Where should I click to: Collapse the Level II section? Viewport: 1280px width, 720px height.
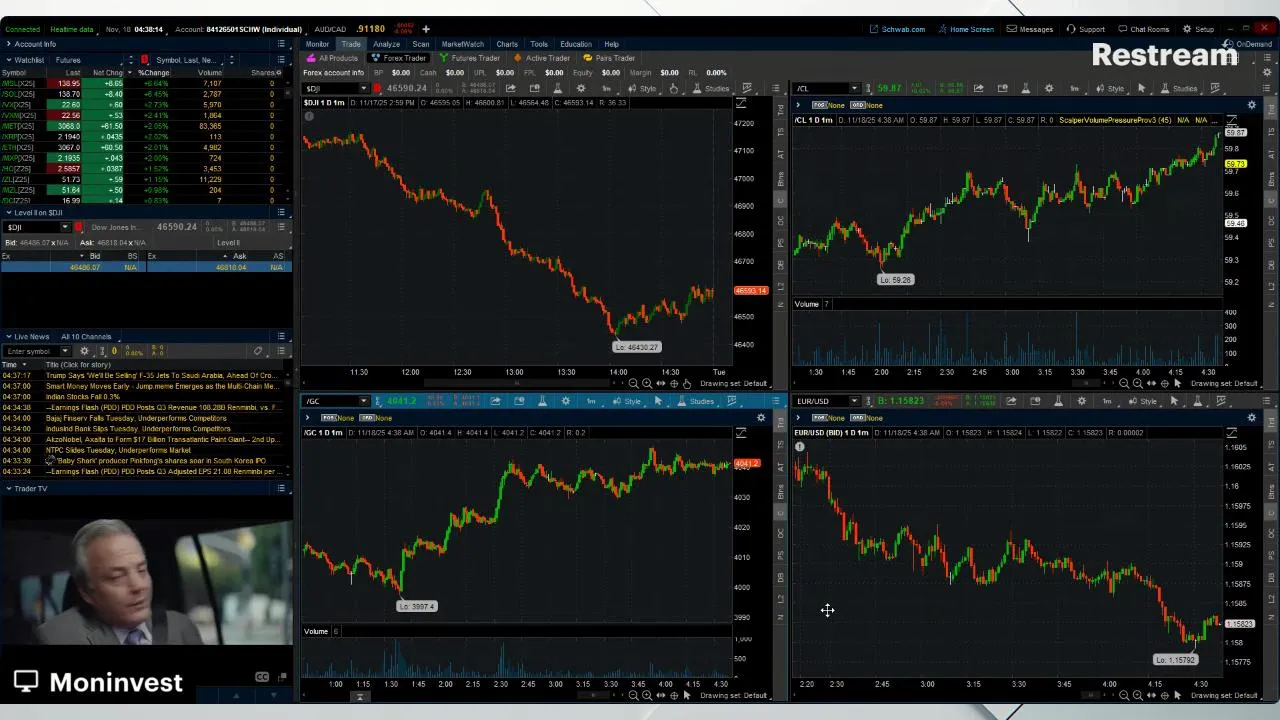tap(8, 213)
